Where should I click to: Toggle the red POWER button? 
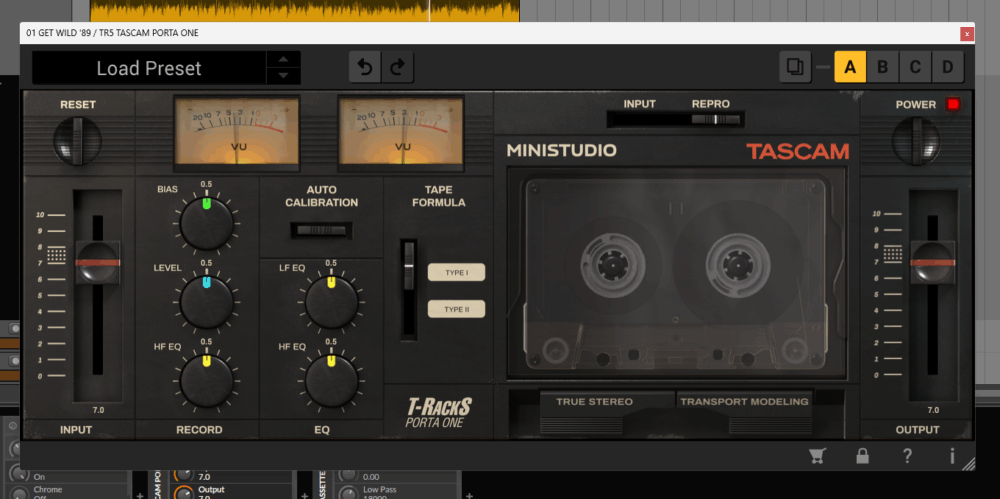tap(953, 104)
